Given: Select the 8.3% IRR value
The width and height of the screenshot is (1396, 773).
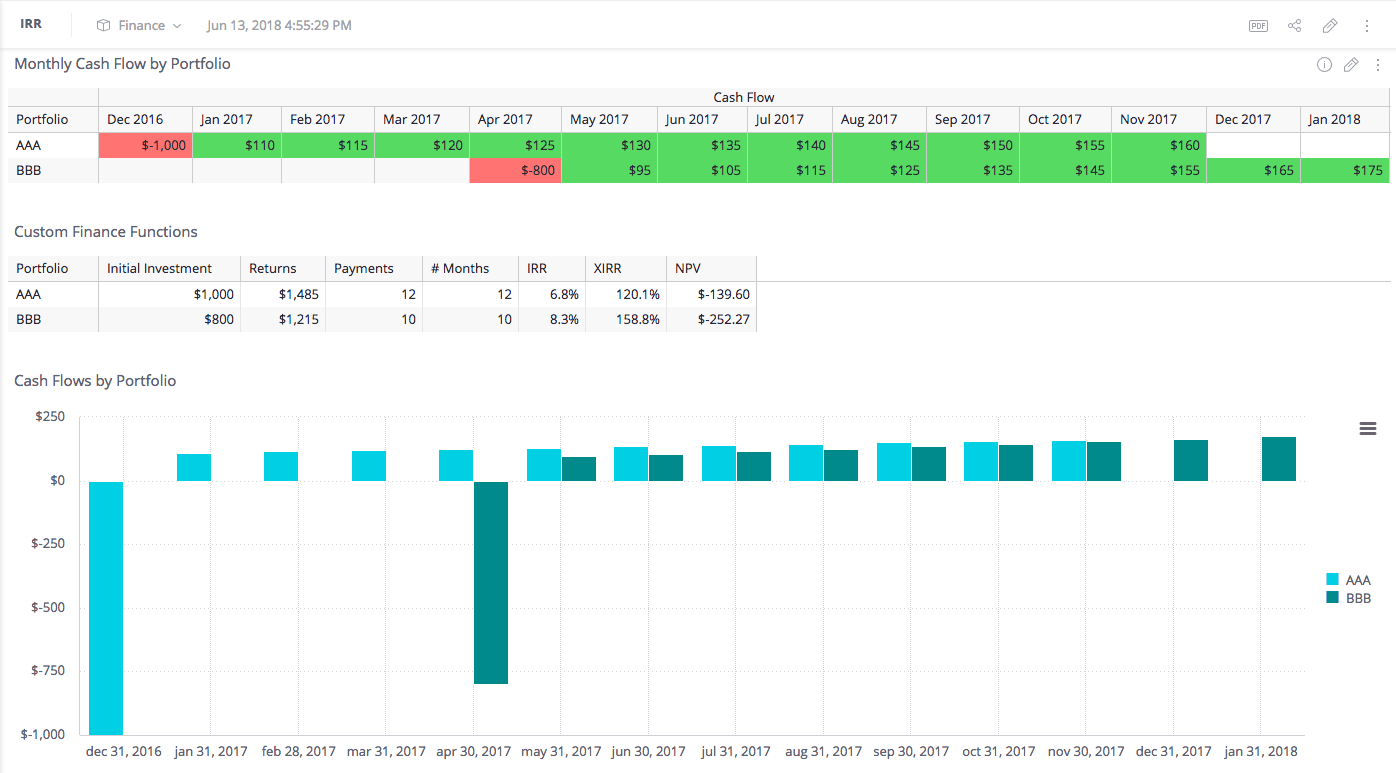Looking at the screenshot, I should click(552, 320).
